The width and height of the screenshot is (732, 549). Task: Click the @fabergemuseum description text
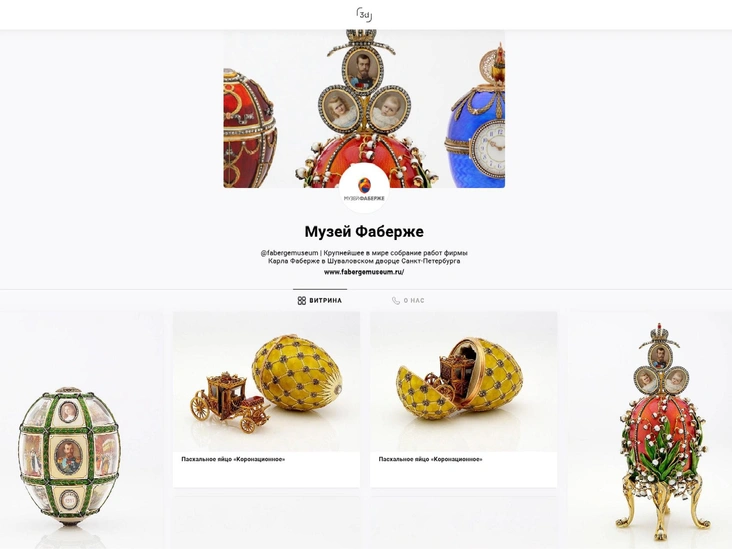[364, 257]
